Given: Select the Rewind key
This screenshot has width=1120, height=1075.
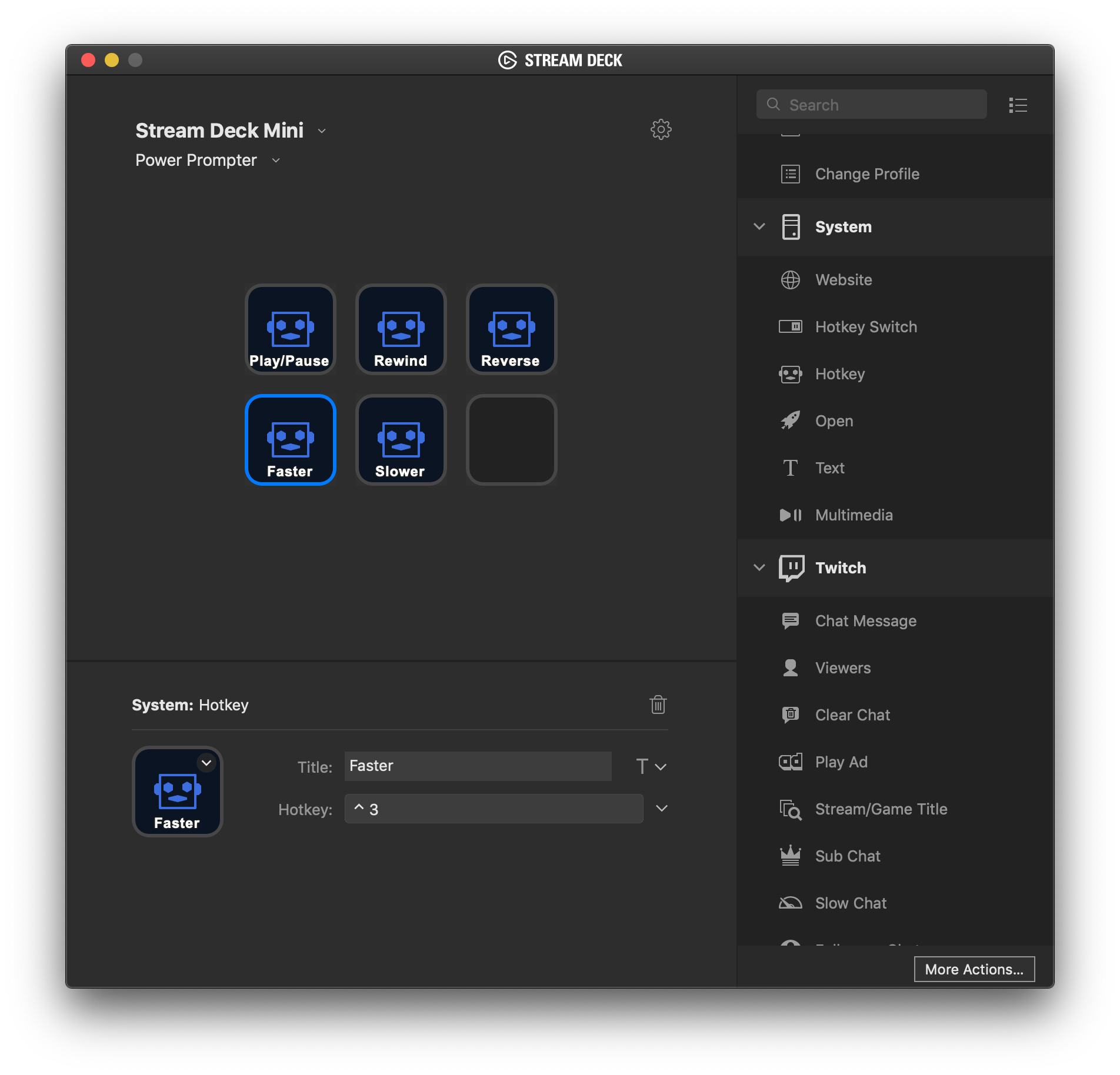Looking at the screenshot, I should [401, 329].
